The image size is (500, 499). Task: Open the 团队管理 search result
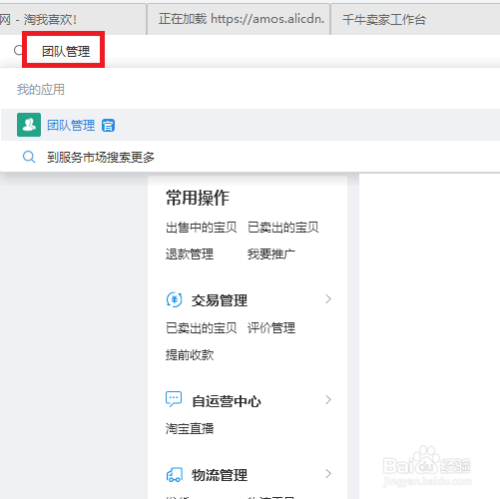[x=250, y=125]
